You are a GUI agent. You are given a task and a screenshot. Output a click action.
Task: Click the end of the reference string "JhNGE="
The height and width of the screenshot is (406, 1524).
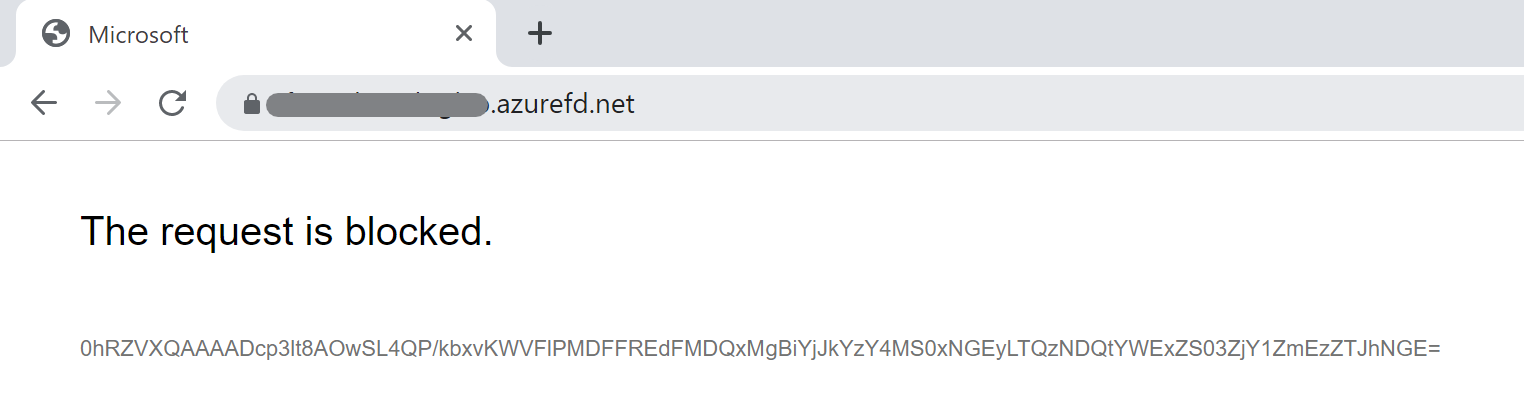click(x=1406, y=349)
